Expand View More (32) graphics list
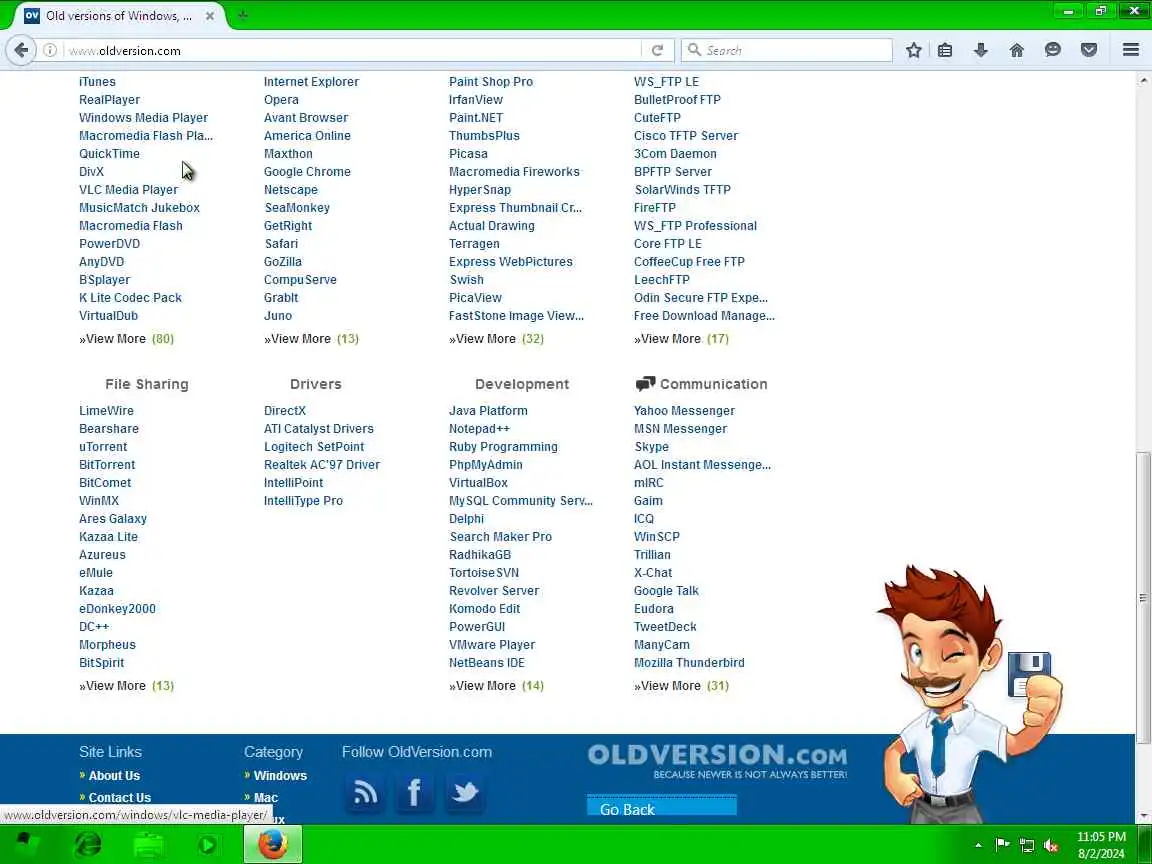Image resolution: width=1152 pixels, height=864 pixels. coord(497,339)
